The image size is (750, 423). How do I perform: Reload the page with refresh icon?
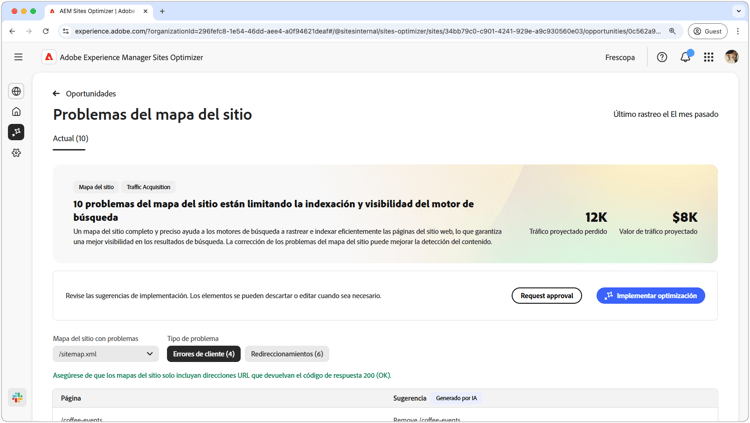pyautogui.click(x=45, y=31)
